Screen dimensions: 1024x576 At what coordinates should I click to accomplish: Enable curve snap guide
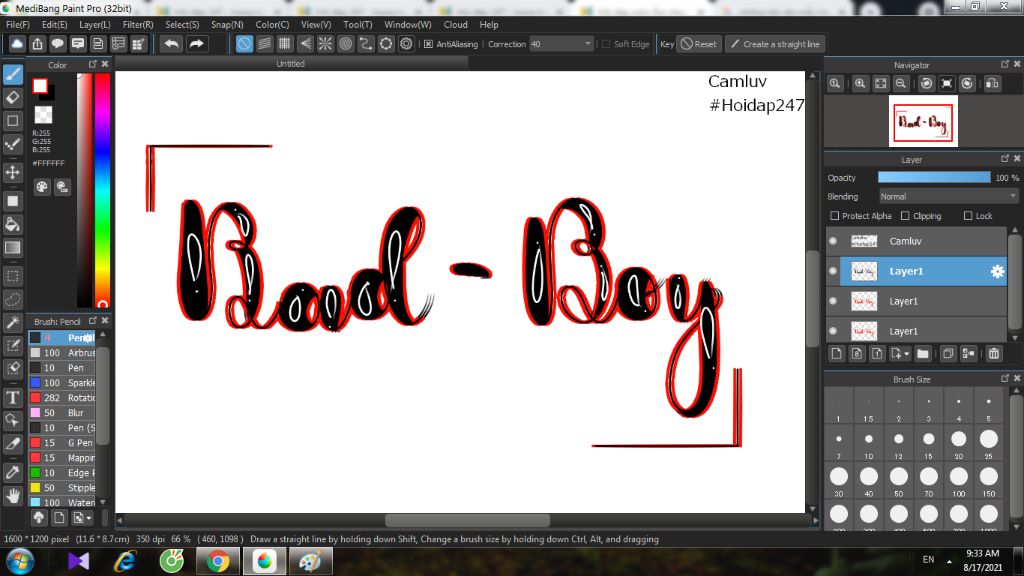point(366,44)
